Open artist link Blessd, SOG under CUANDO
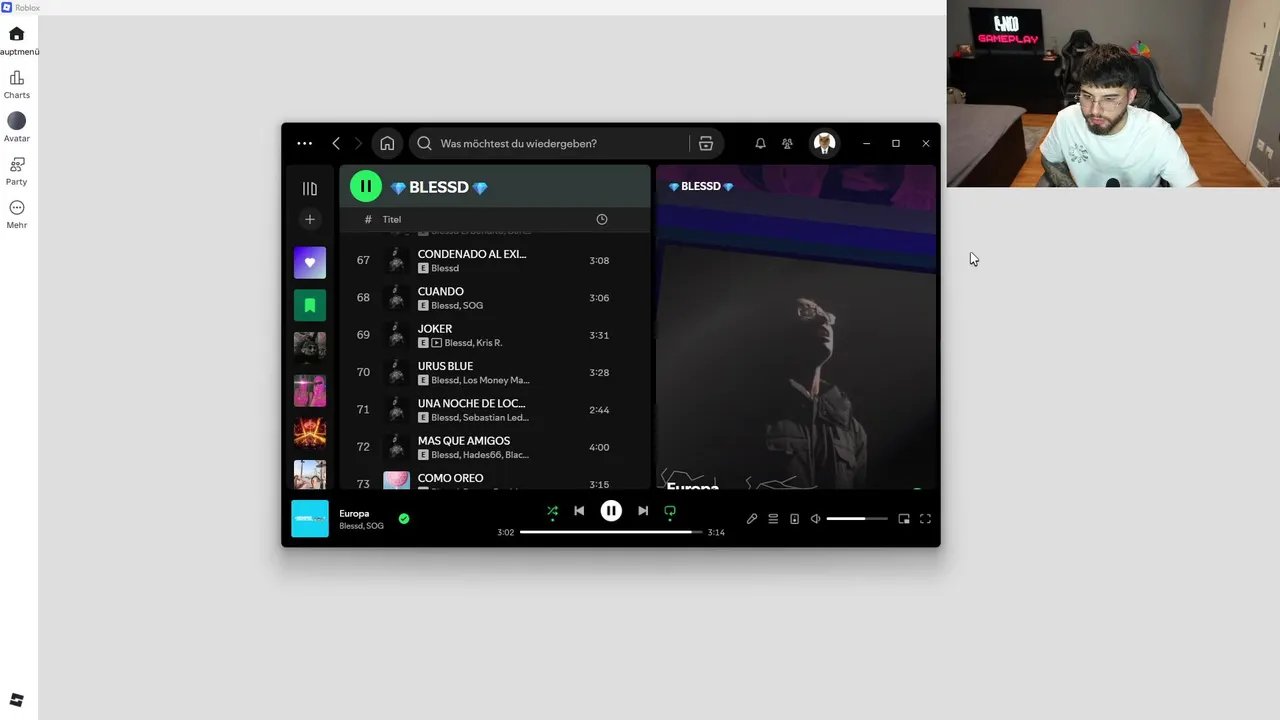Viewport: 1280px width, 720px height. click(x=457, y=305)
